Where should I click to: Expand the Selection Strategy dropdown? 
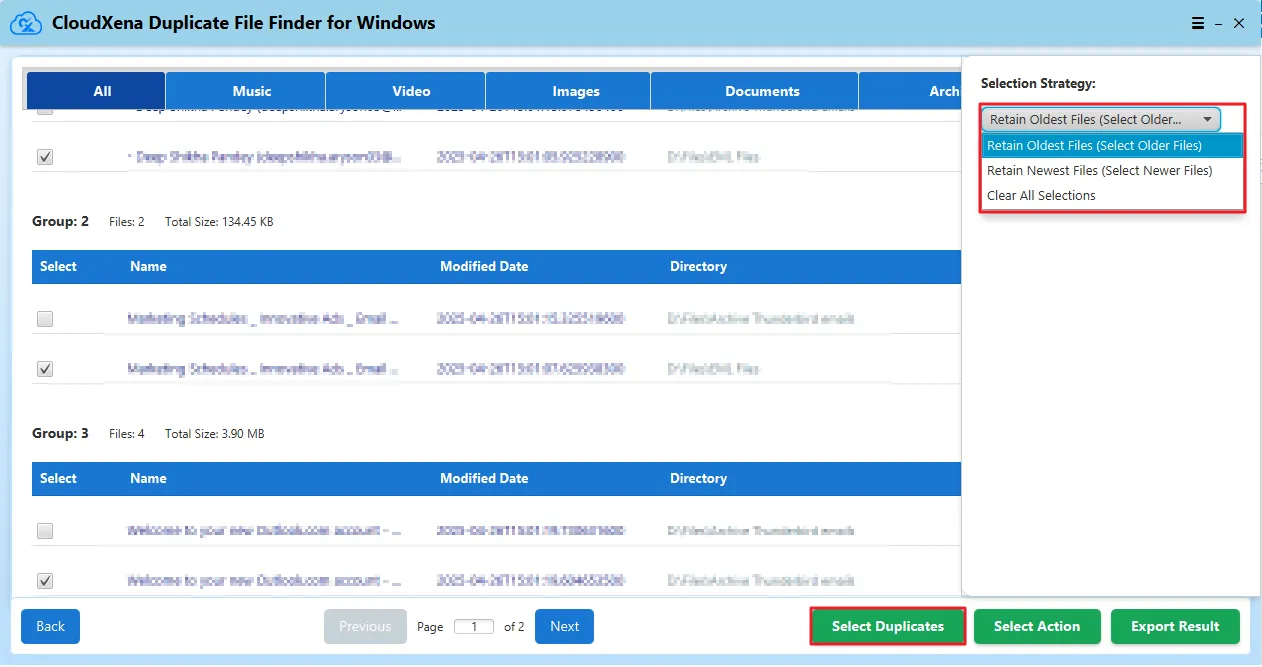(x=1100, y=120)
